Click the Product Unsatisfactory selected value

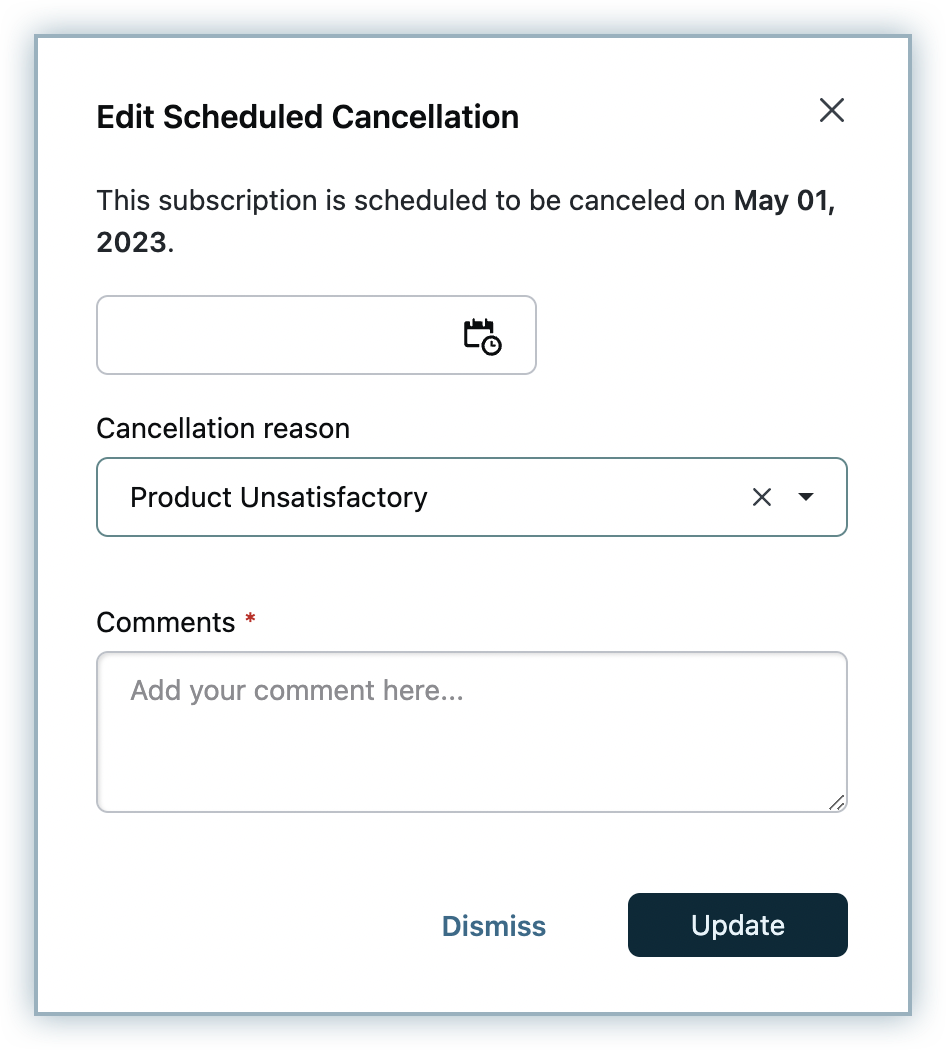[x=279, y=497]
